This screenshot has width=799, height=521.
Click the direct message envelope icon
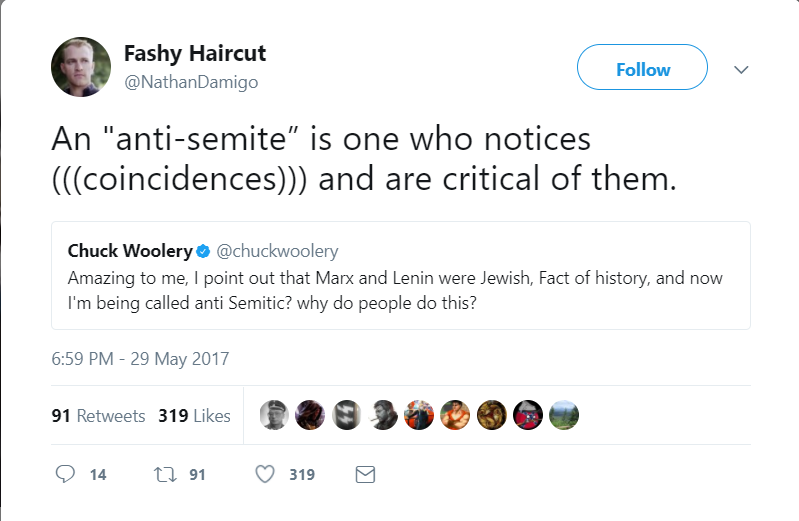[365, 475]
